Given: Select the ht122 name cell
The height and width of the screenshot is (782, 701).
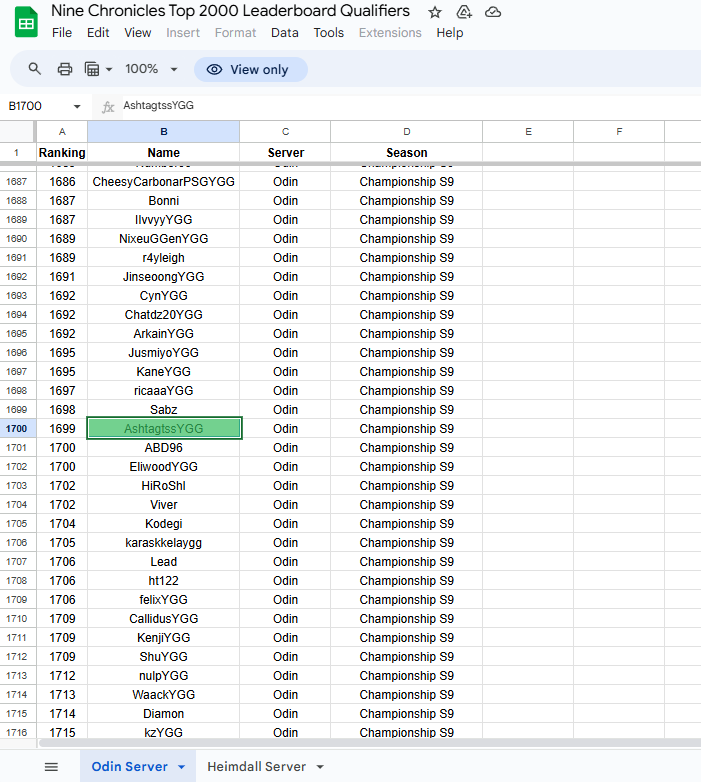Looking at the screenshot, I should [164, 581].
